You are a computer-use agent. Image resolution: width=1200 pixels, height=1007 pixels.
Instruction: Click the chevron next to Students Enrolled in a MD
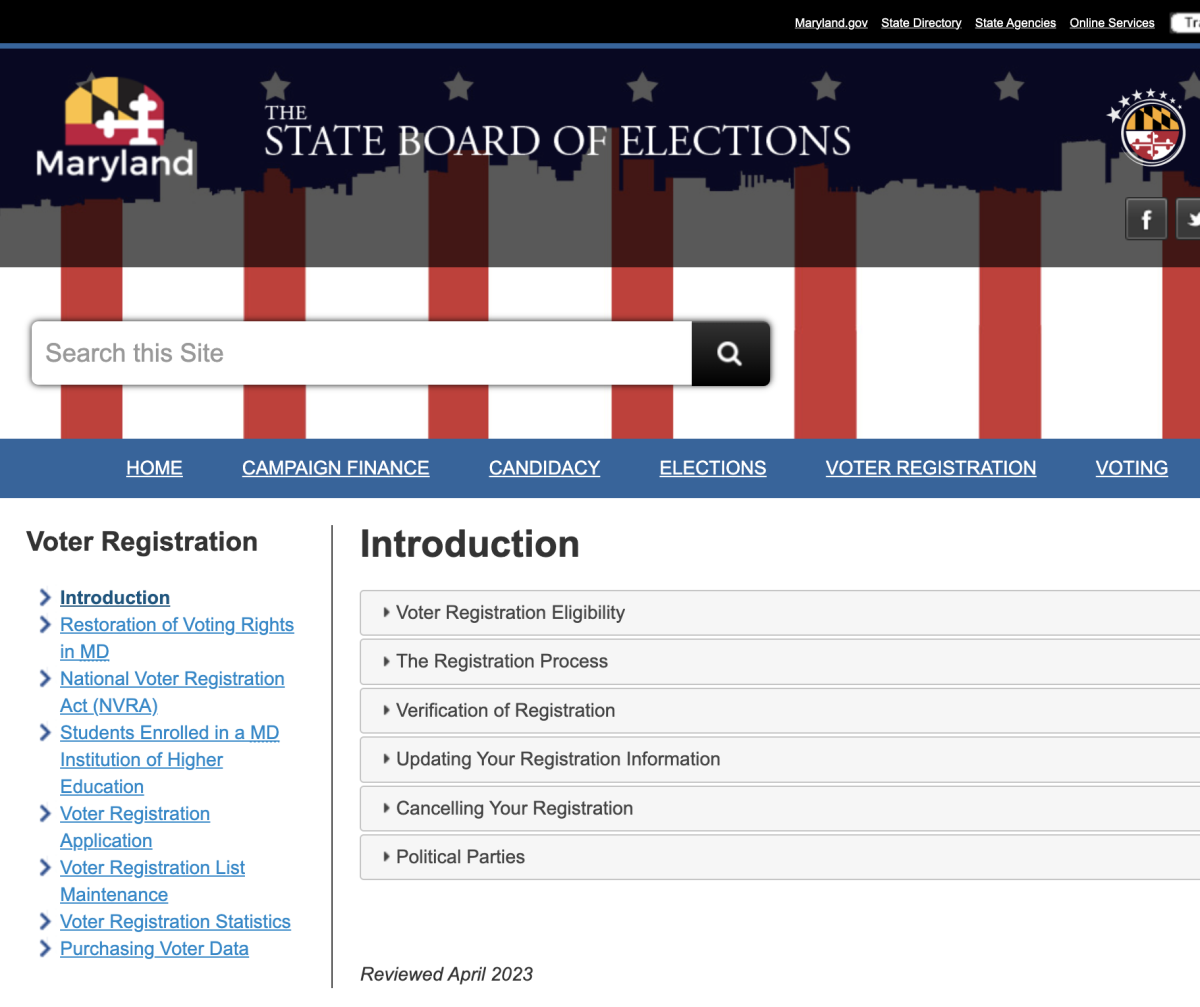44,733
